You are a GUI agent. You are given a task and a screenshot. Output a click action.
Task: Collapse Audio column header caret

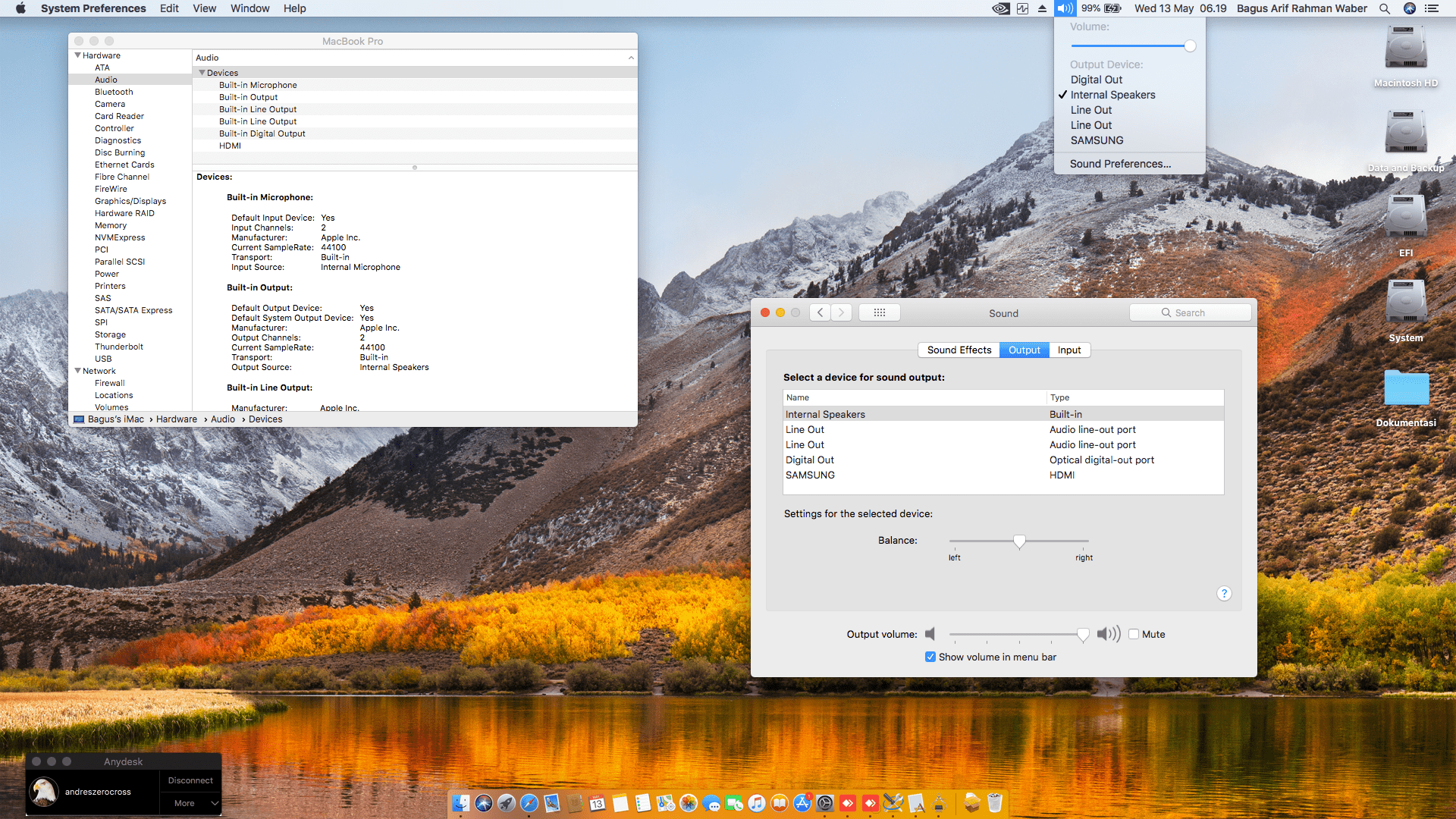click(631, 58)
